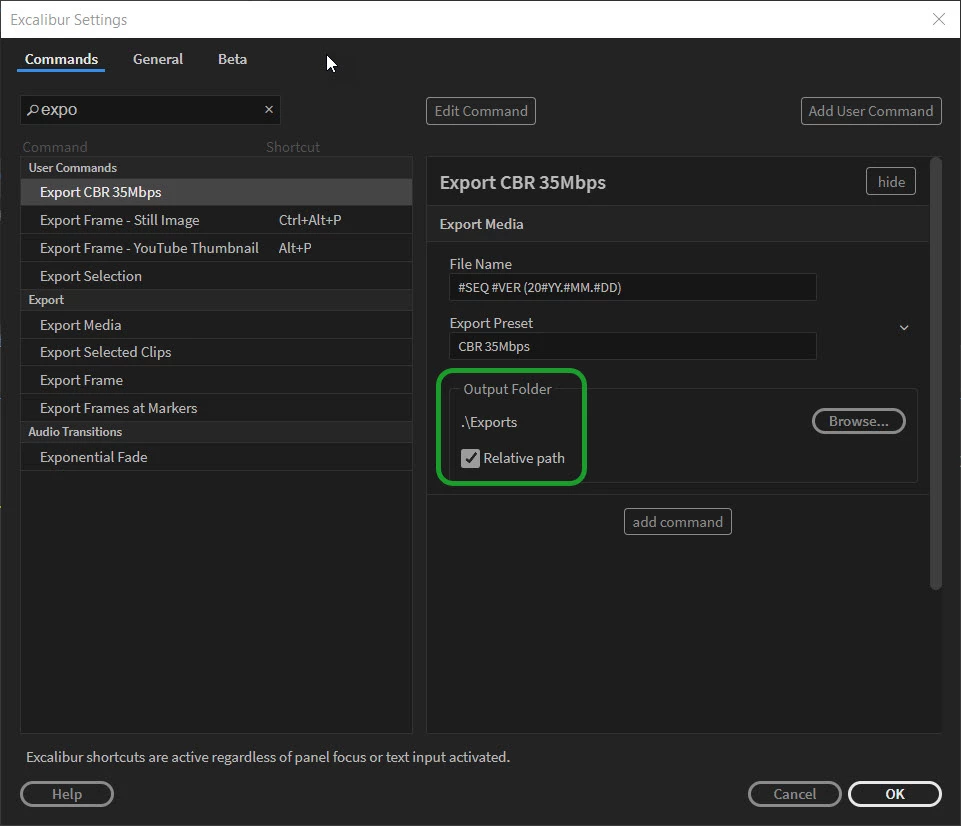
Task: Select Export Frame - YouTube Thumbnail command
Action: [x=216, y=248]
